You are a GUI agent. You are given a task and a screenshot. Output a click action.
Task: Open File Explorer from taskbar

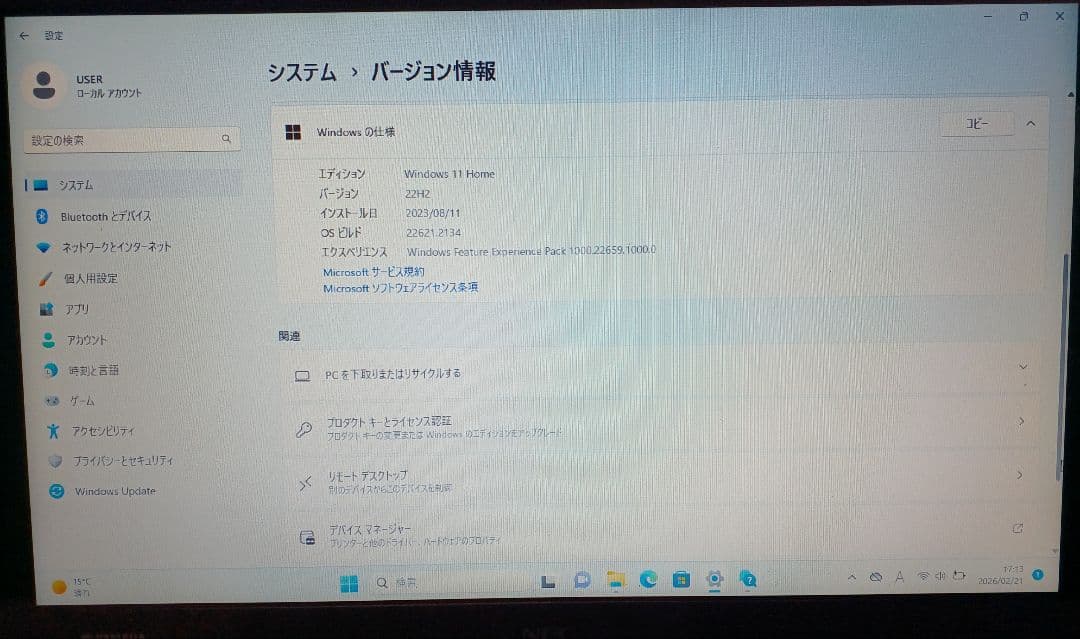616,581
